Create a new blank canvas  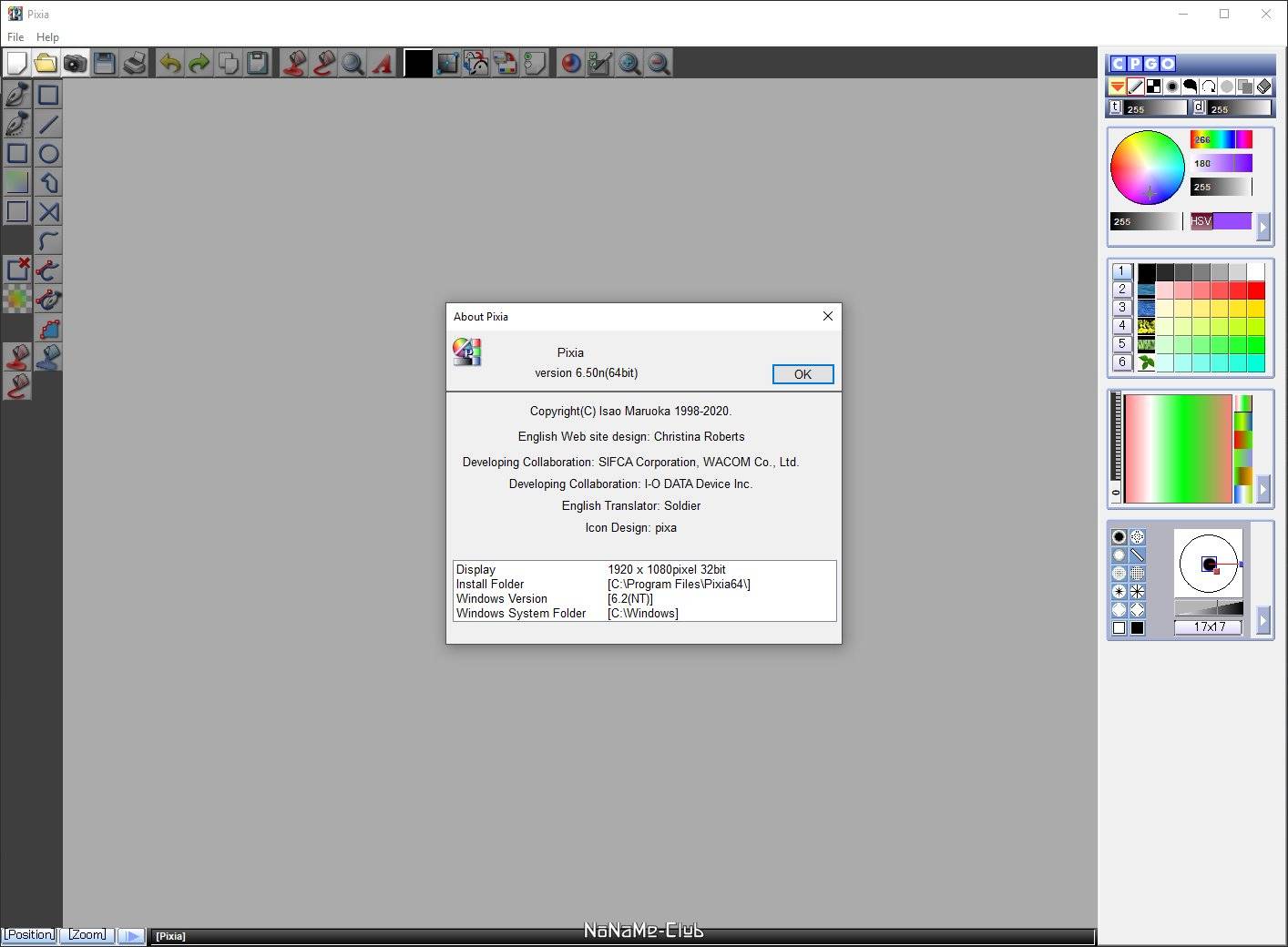16,63
